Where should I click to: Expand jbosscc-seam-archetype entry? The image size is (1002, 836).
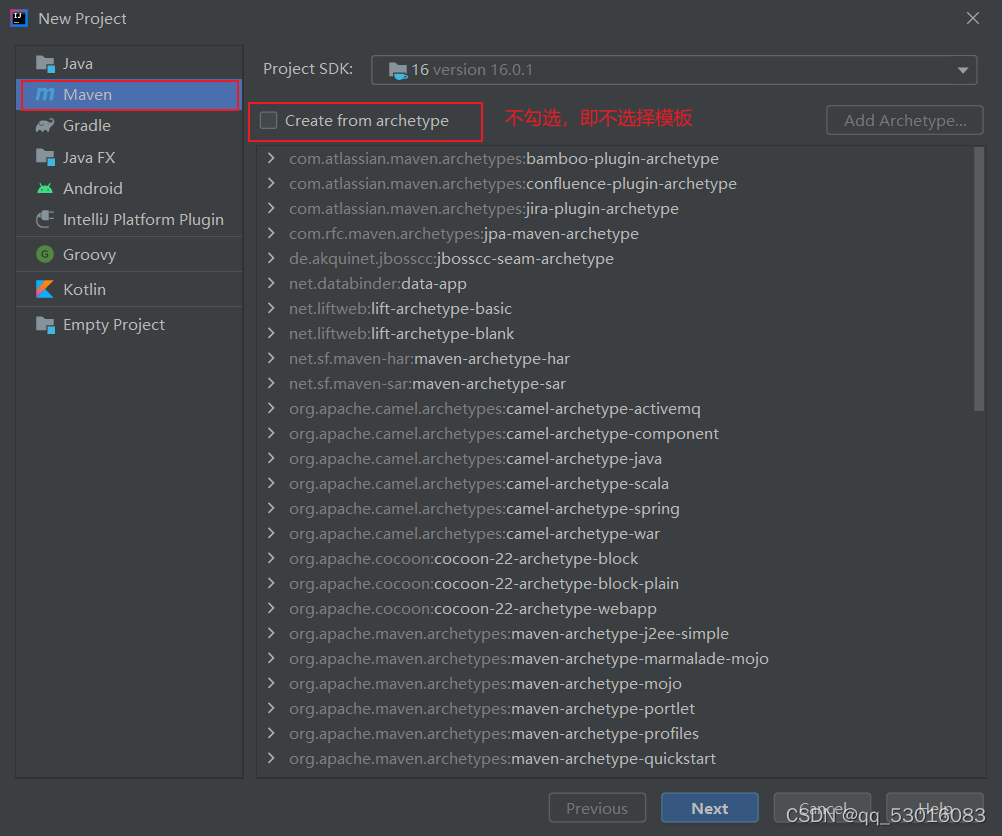click(271, 258)
